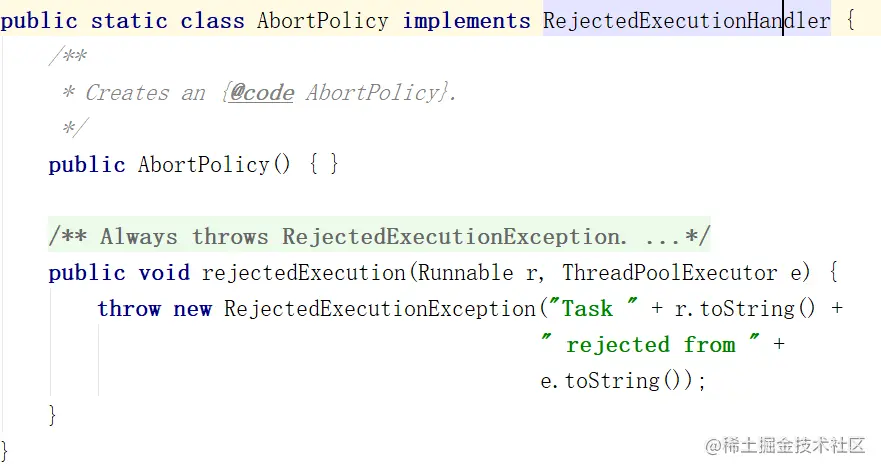Click the rejectedExecution method name
881x471 pixels.
pyautogui.click(x=303, y=273)
